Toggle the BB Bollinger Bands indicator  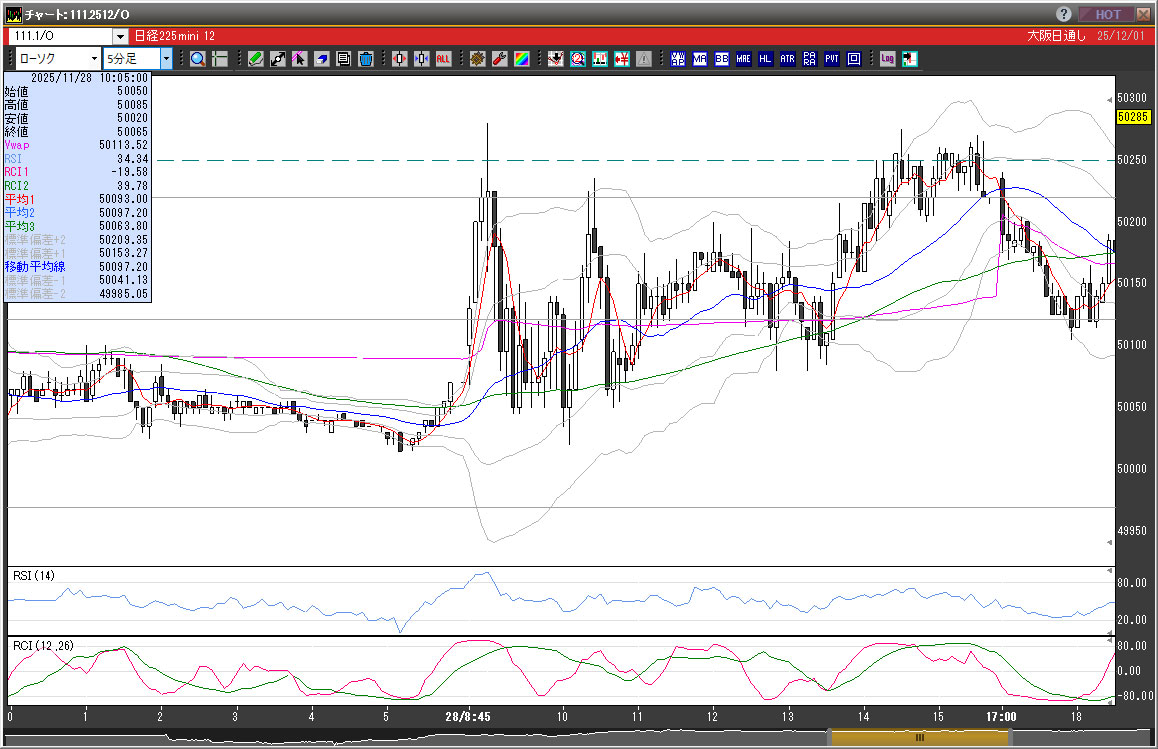[722, 59]
